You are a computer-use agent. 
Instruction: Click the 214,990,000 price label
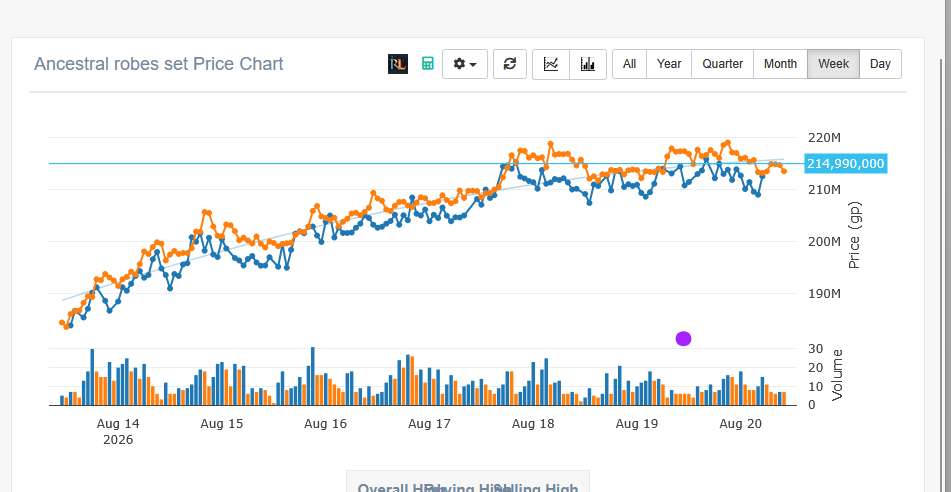[x=845, y=164]
